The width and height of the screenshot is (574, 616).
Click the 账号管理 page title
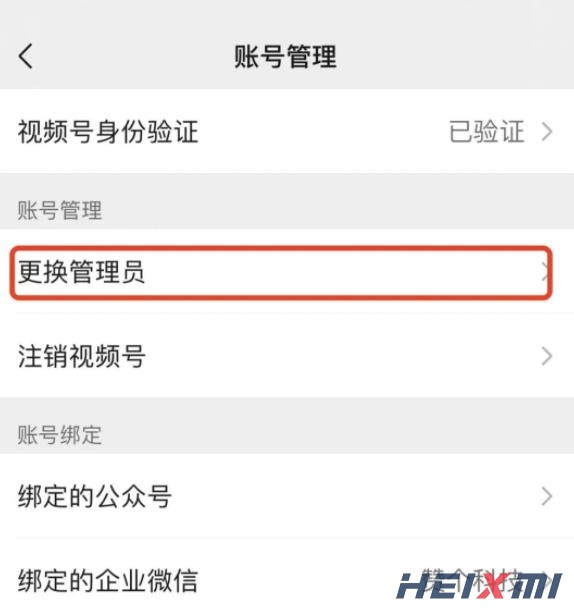coord(286,57)
